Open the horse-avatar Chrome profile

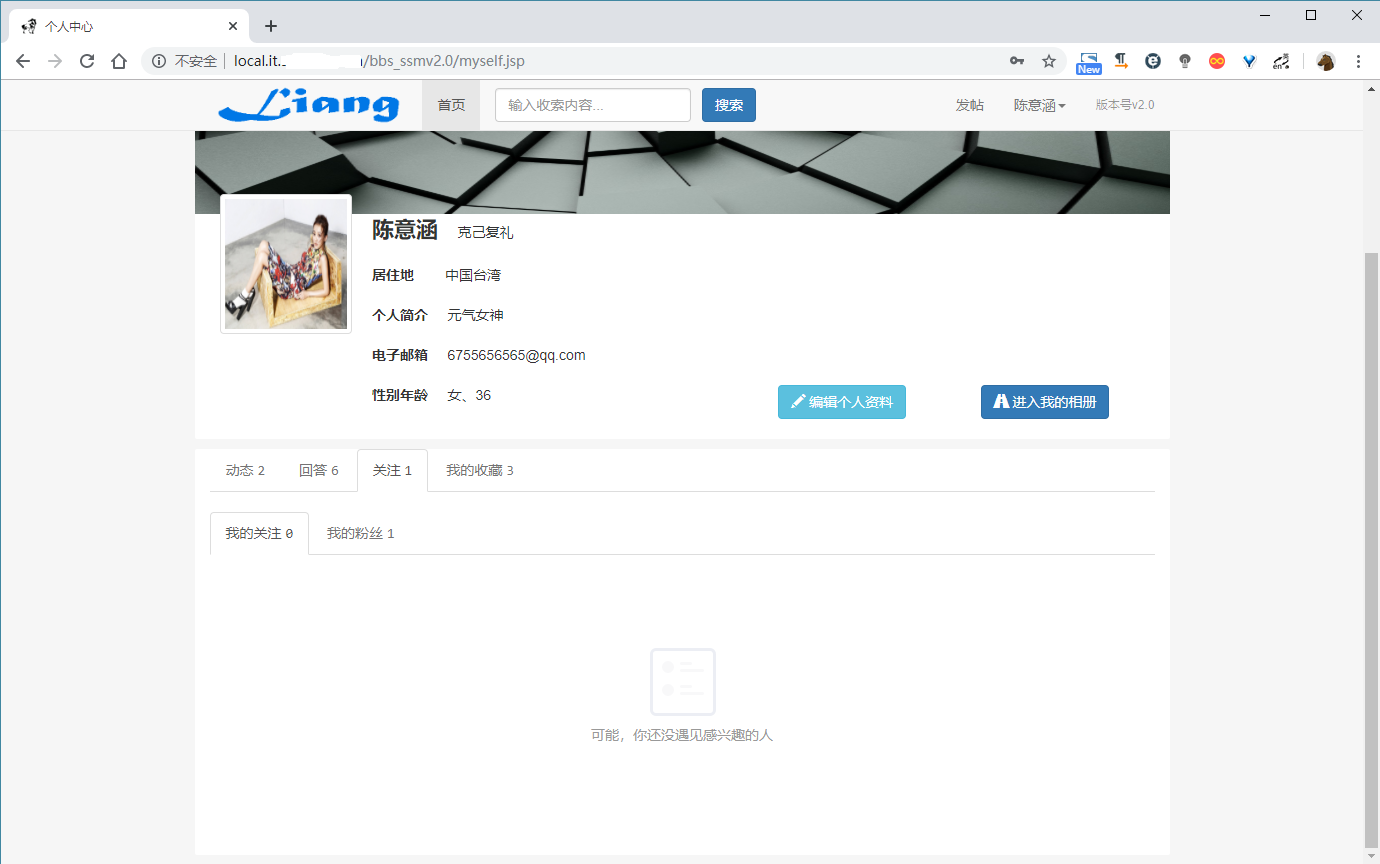1326,61
